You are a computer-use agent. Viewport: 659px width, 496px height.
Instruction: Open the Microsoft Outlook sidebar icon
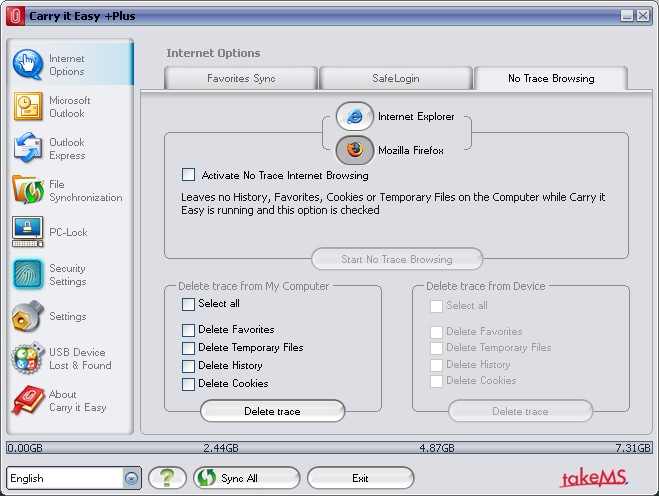pos(28,106)
